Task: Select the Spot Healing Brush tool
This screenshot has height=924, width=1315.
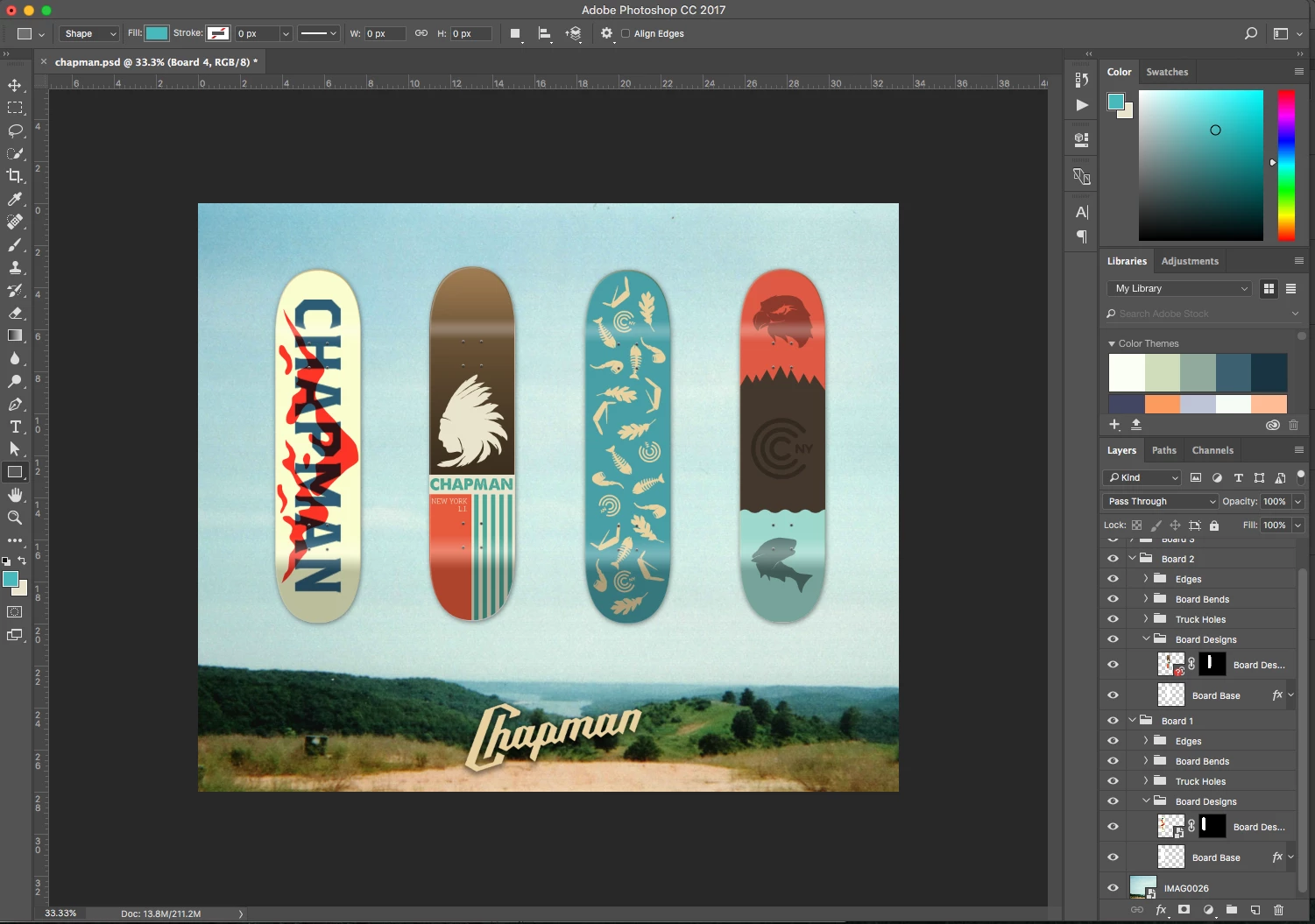Action: pos(15,222)
